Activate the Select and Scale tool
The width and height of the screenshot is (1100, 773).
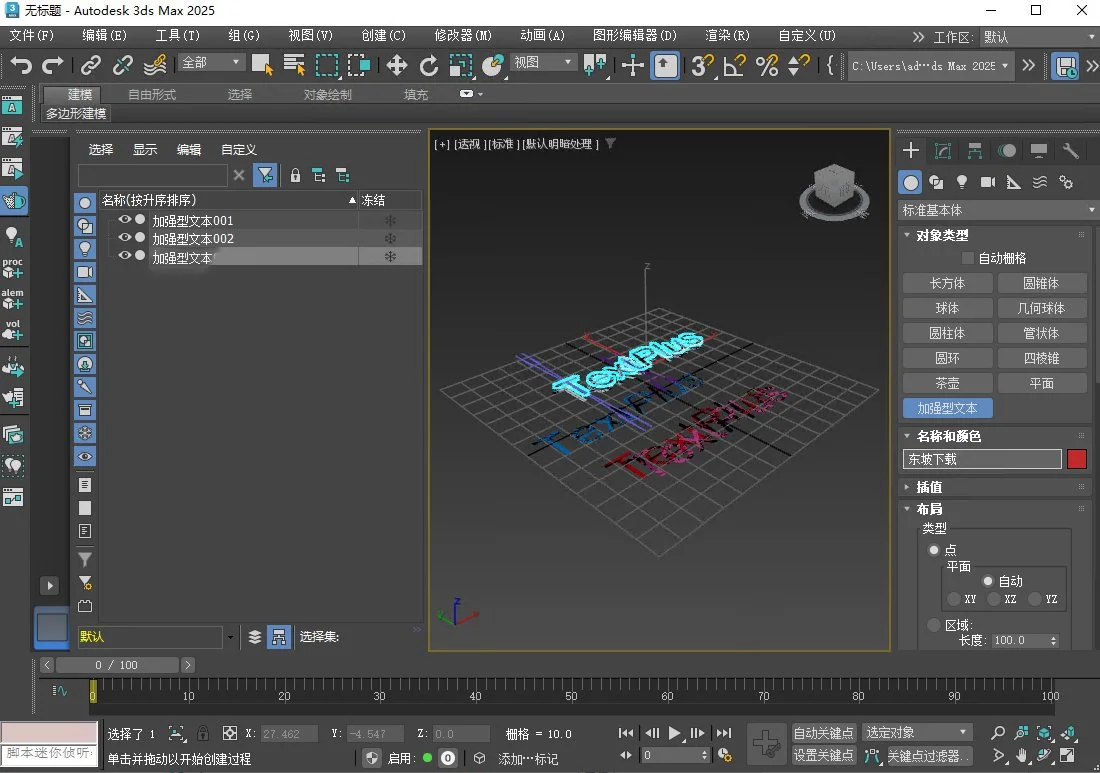460,65
